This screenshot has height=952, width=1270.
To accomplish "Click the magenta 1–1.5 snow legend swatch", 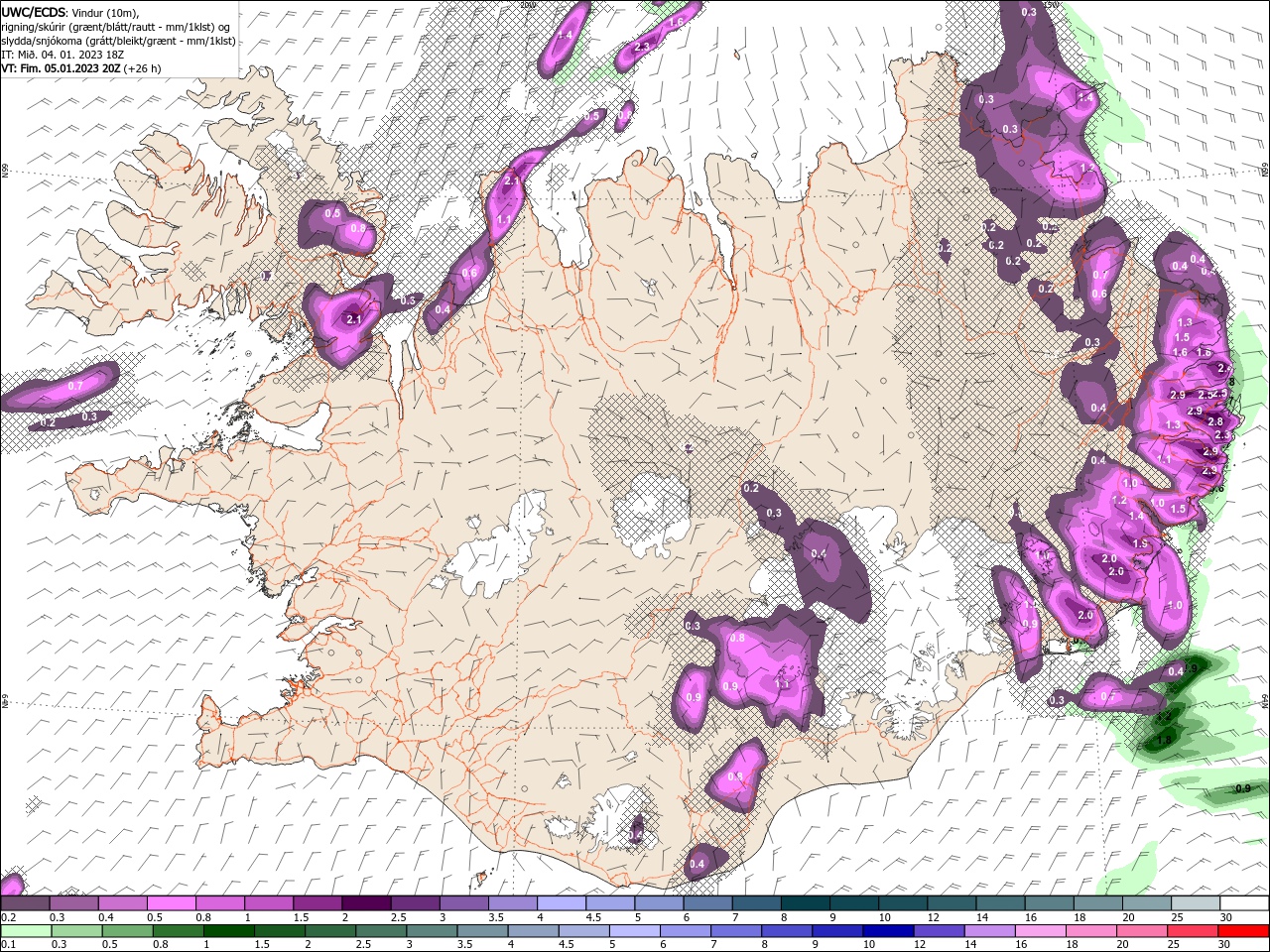I will click(x=269, y=903).
